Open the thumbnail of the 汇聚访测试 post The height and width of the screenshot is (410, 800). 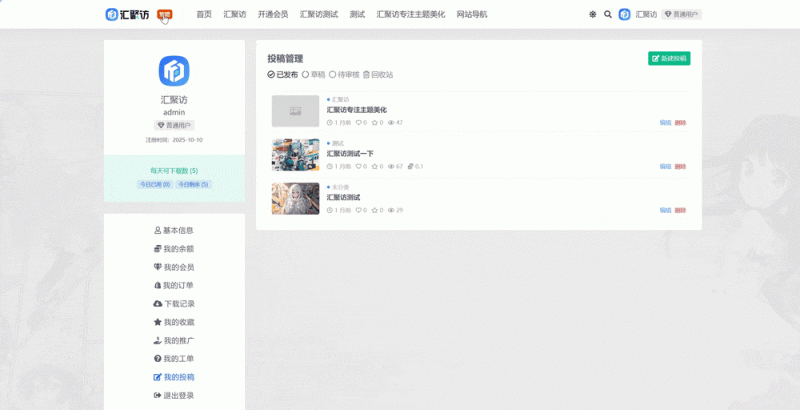(x=295, y=198)
